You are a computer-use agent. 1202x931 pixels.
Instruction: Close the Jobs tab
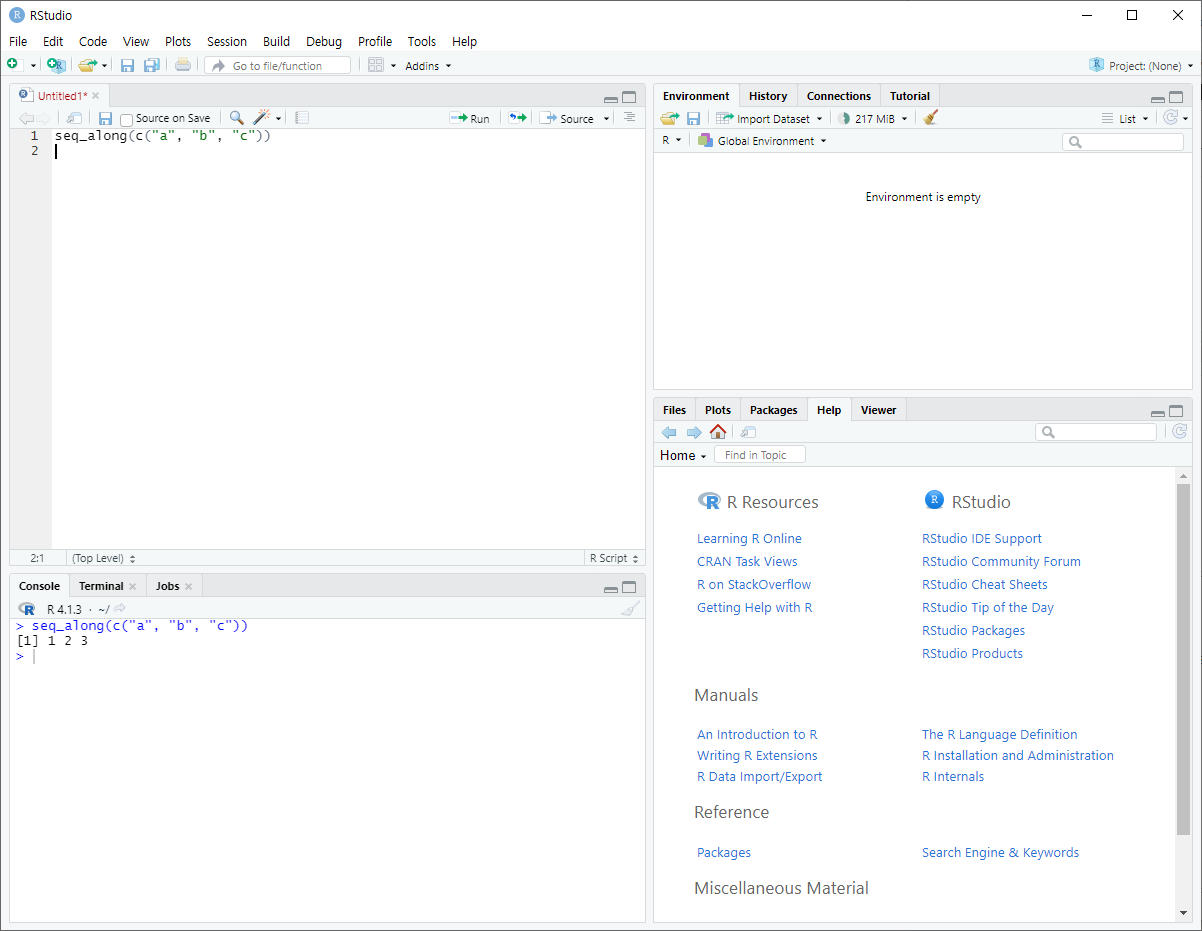(x=188, y=587)
